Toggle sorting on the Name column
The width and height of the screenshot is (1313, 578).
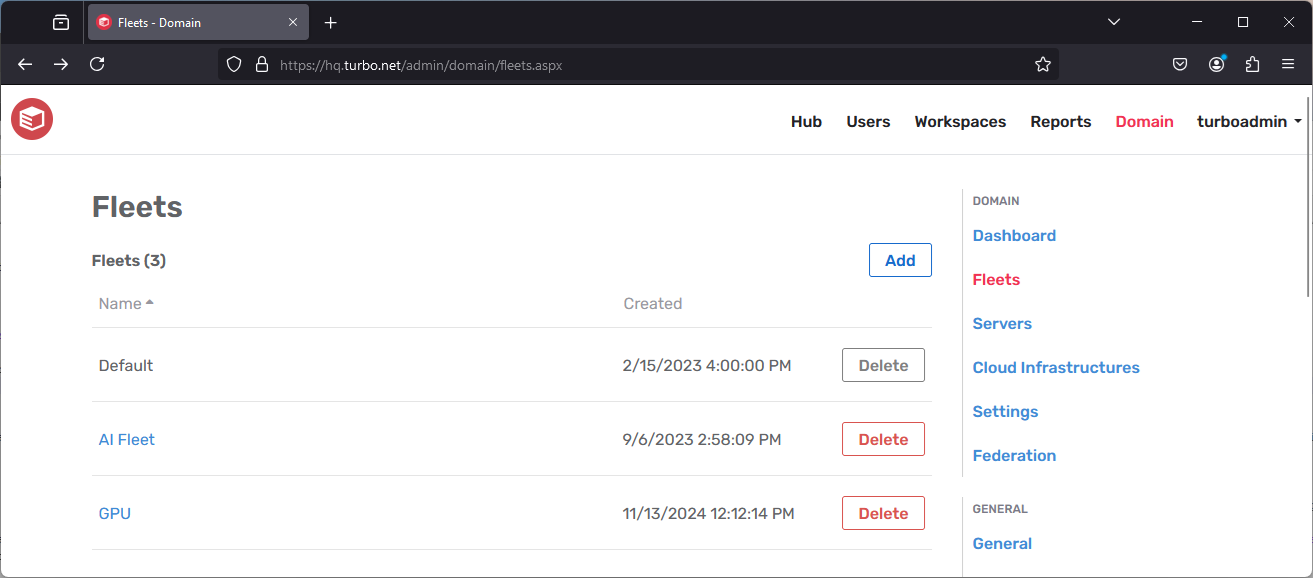tap(126, 303)
